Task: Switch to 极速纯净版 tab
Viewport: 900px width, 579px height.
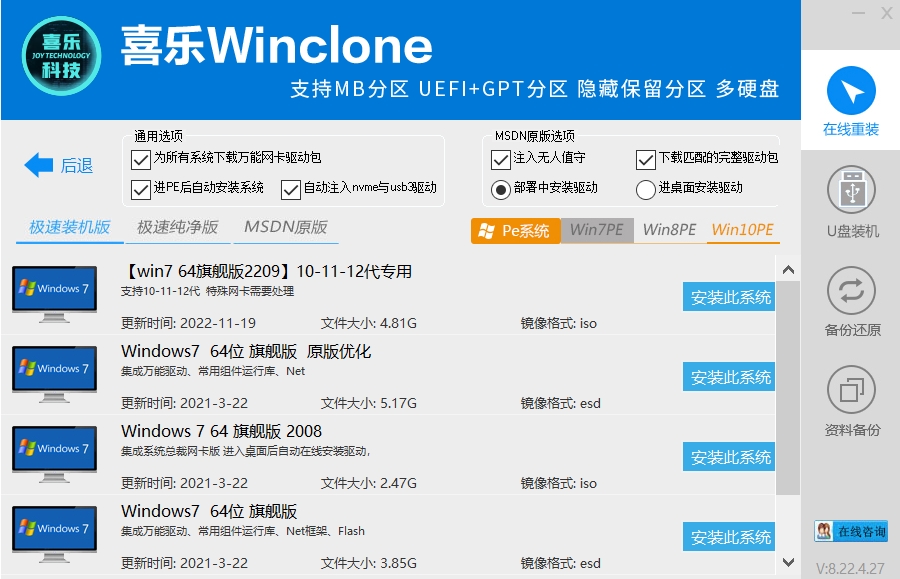Action: point(177,227)
